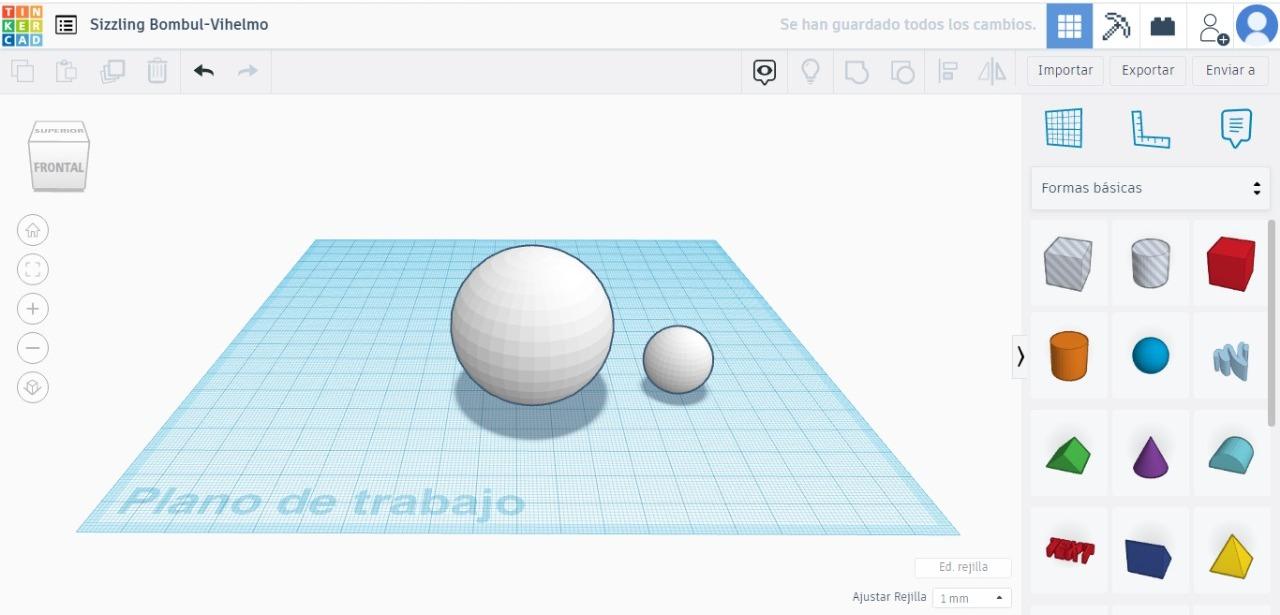Click the Fit all in view icon
This screenshot has height=615, width=1280.
click(33, 269)
